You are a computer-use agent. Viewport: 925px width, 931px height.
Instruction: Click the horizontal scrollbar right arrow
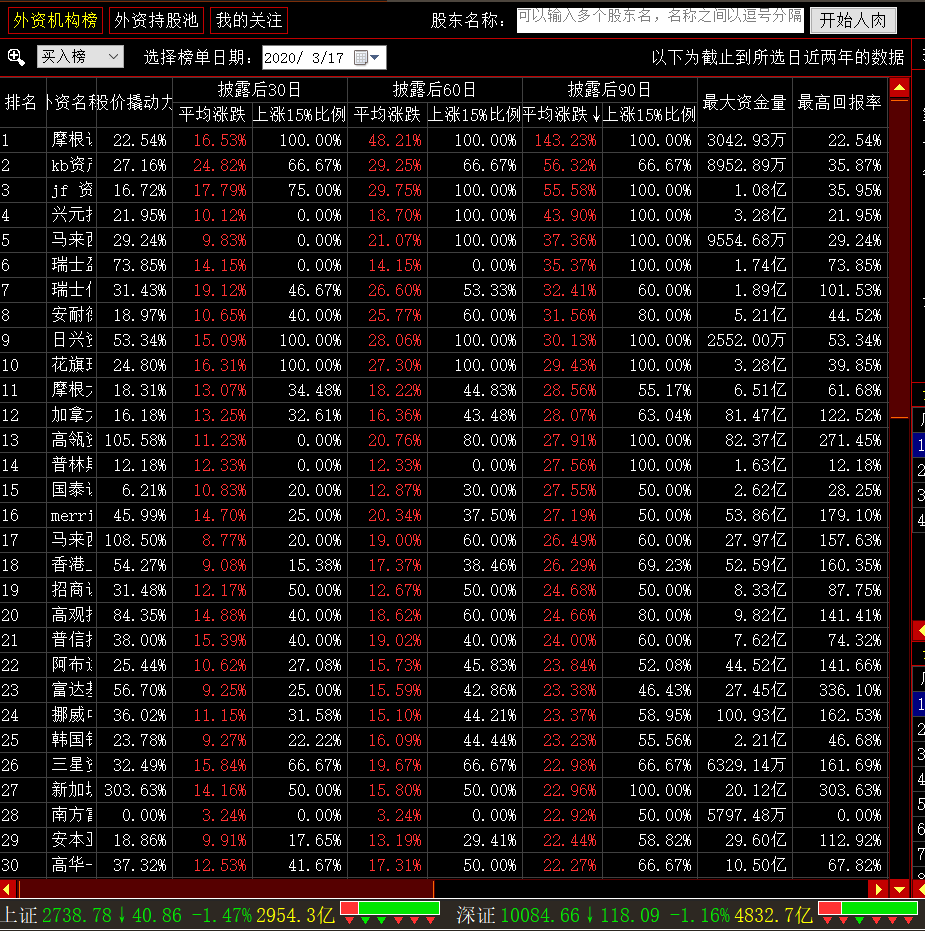pyautogui.click(x=879, y=888)
